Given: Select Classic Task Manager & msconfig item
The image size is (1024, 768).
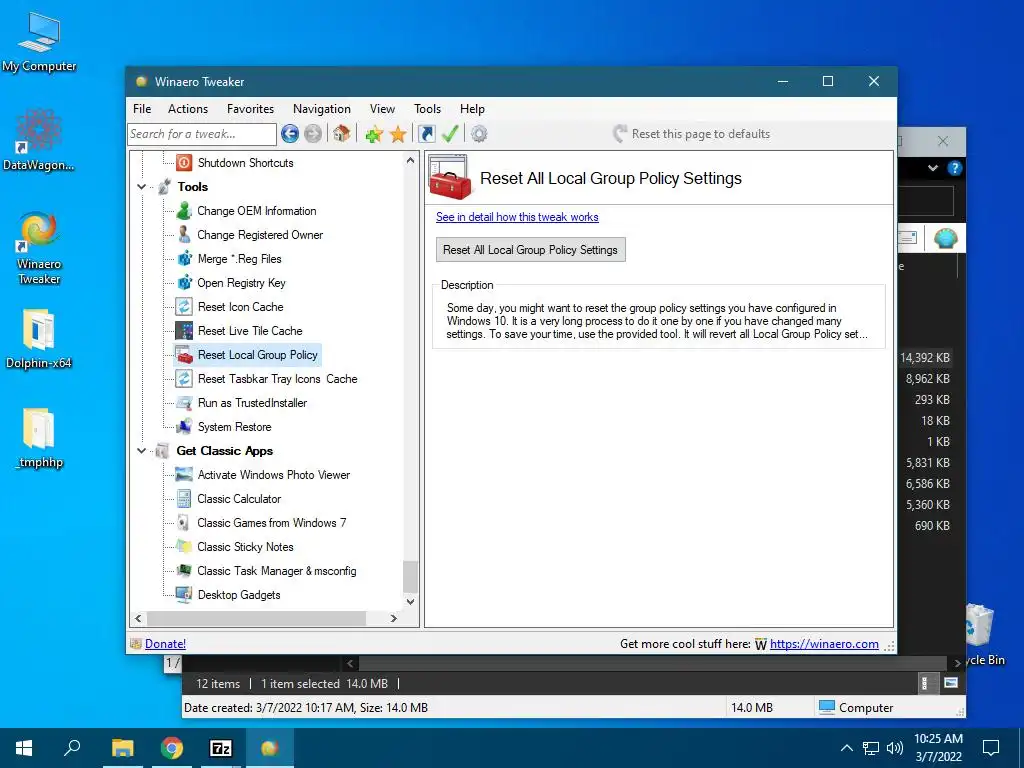Looking at the screenshot, I should [277, 571].
